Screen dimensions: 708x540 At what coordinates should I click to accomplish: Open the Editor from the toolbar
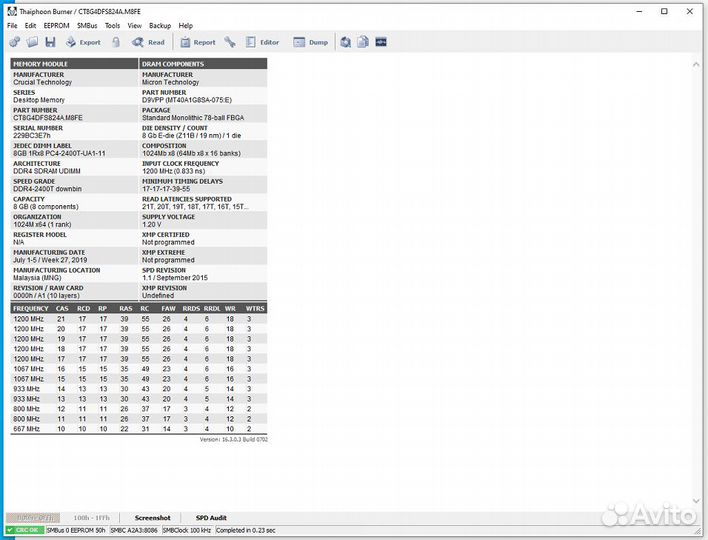(262, 42)
